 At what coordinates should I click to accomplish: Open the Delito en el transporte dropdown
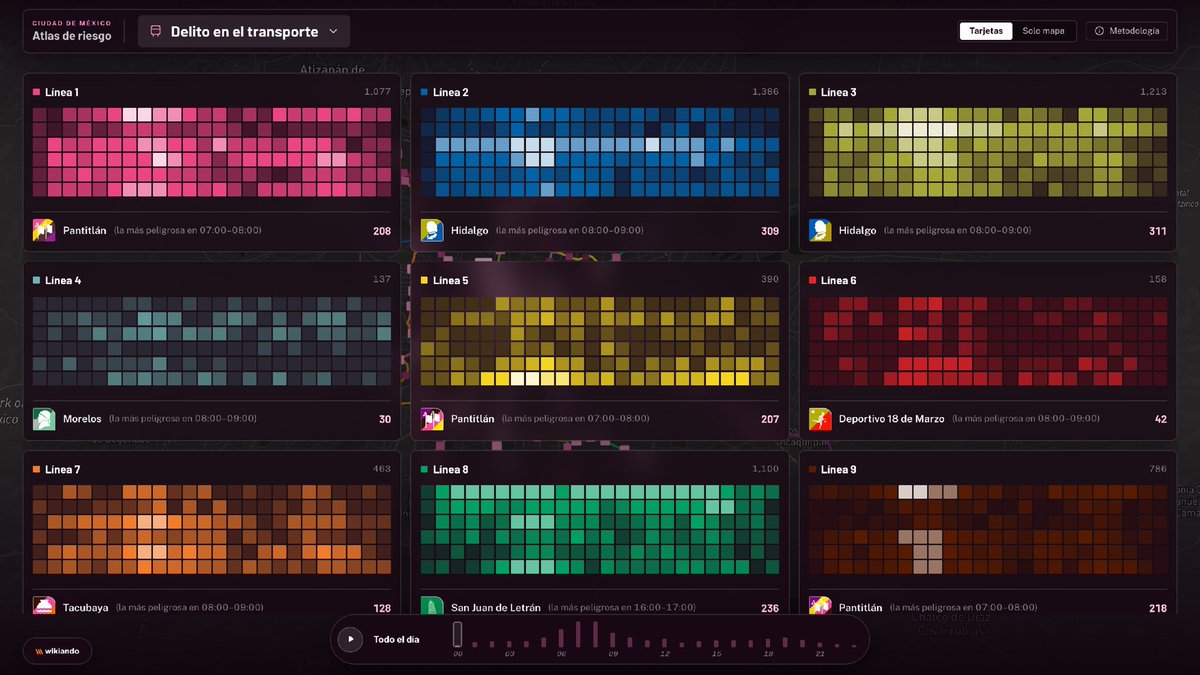pyautogui.click(x=244, y=32)
